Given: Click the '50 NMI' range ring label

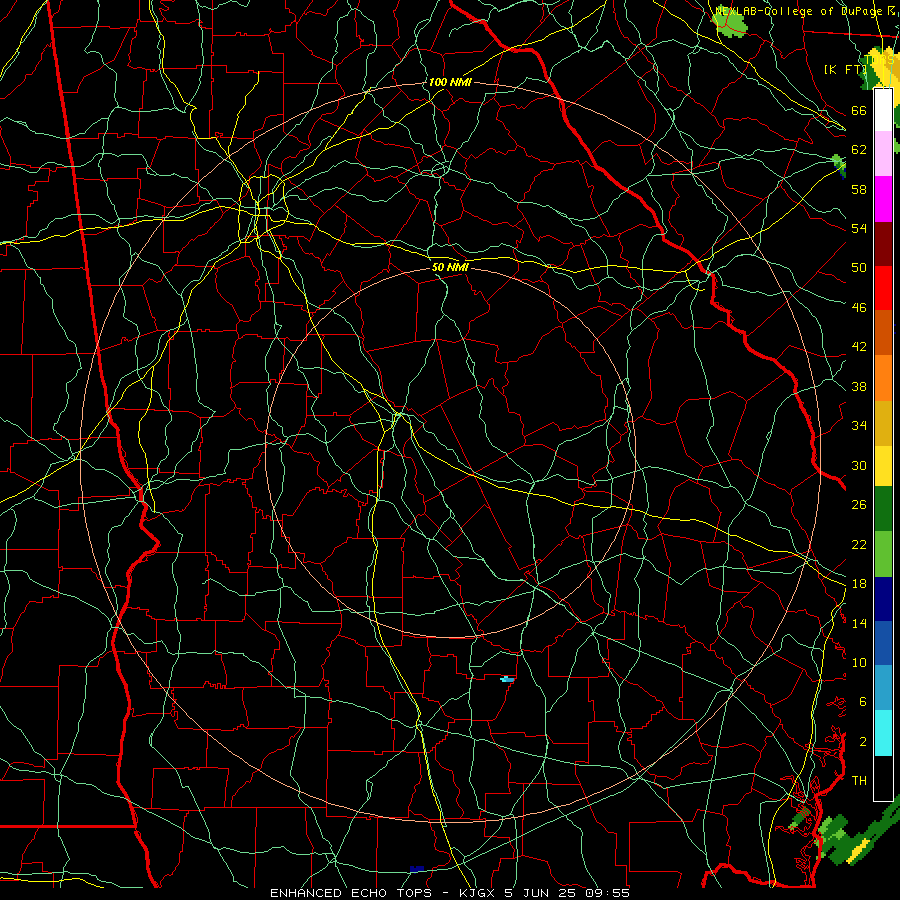Looking at the screenshot, I should point(450,267).
